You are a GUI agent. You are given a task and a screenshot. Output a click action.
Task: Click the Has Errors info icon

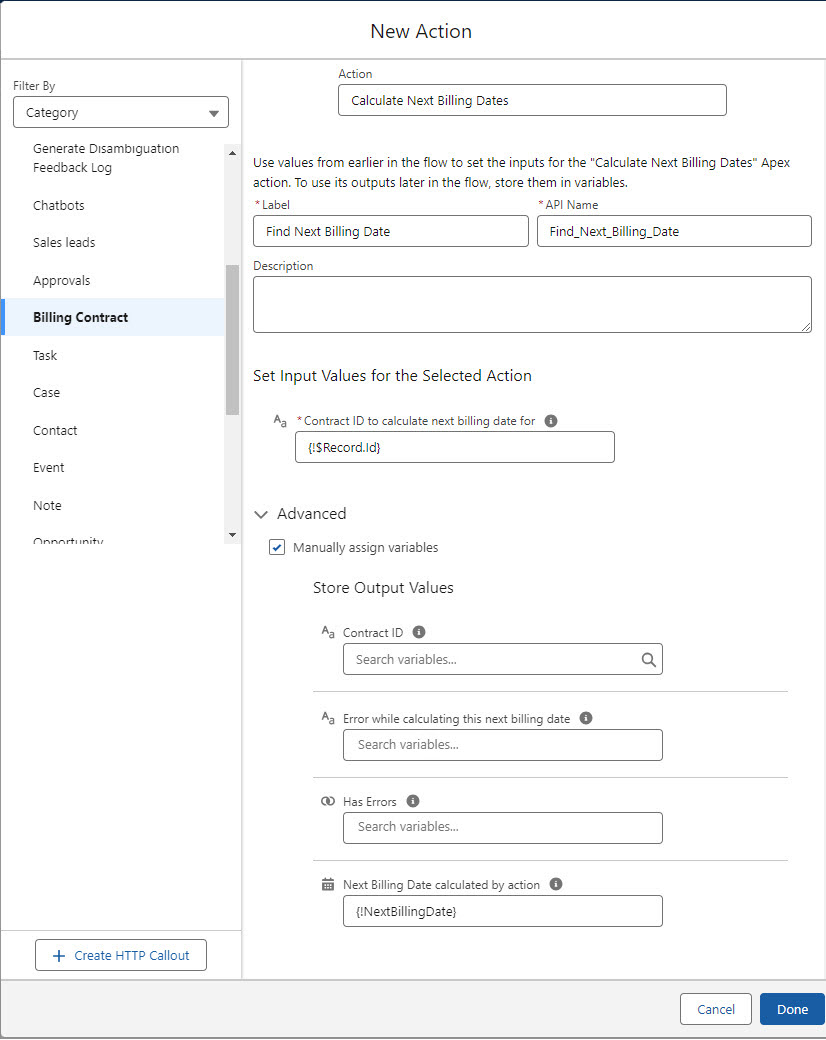coord(413,801)
